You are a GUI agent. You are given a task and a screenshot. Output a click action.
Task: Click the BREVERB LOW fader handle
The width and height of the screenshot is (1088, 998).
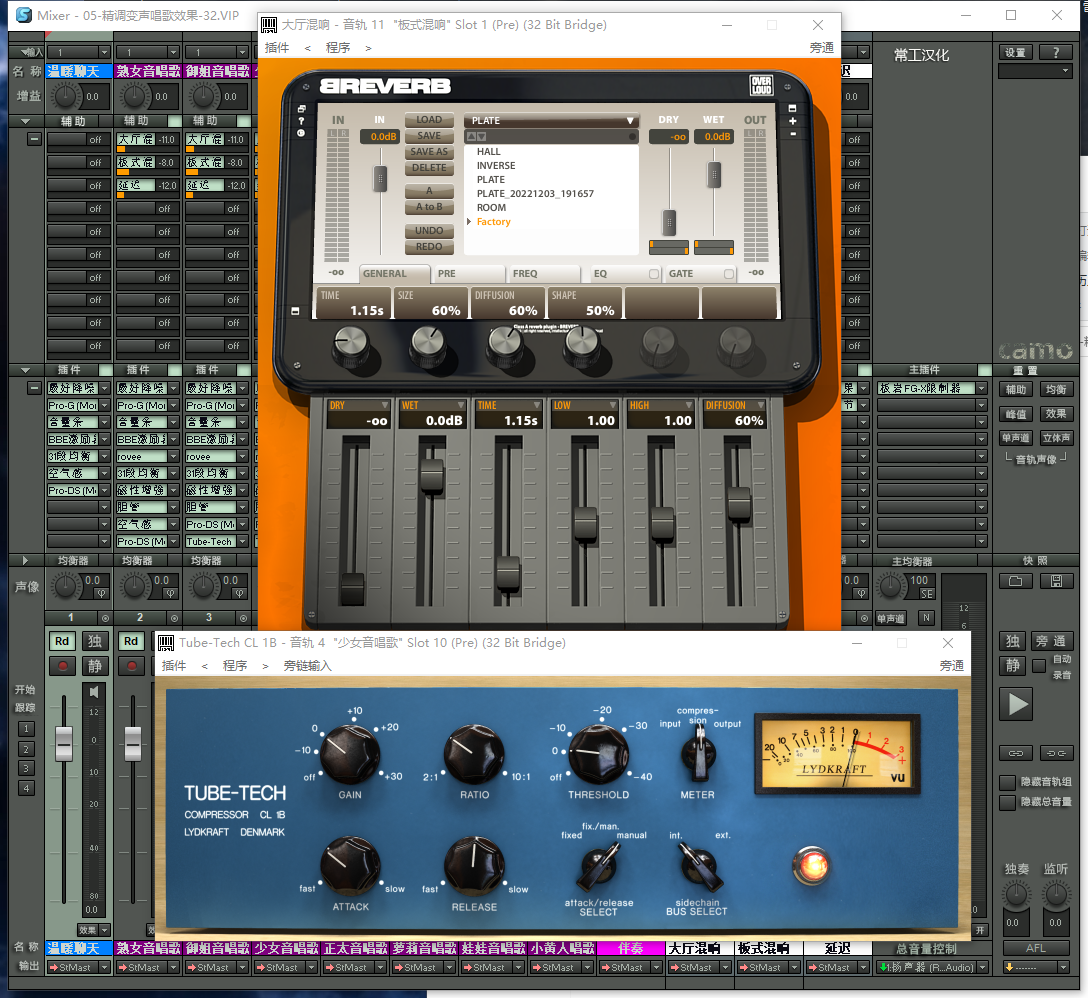click(x=586, y=523)
